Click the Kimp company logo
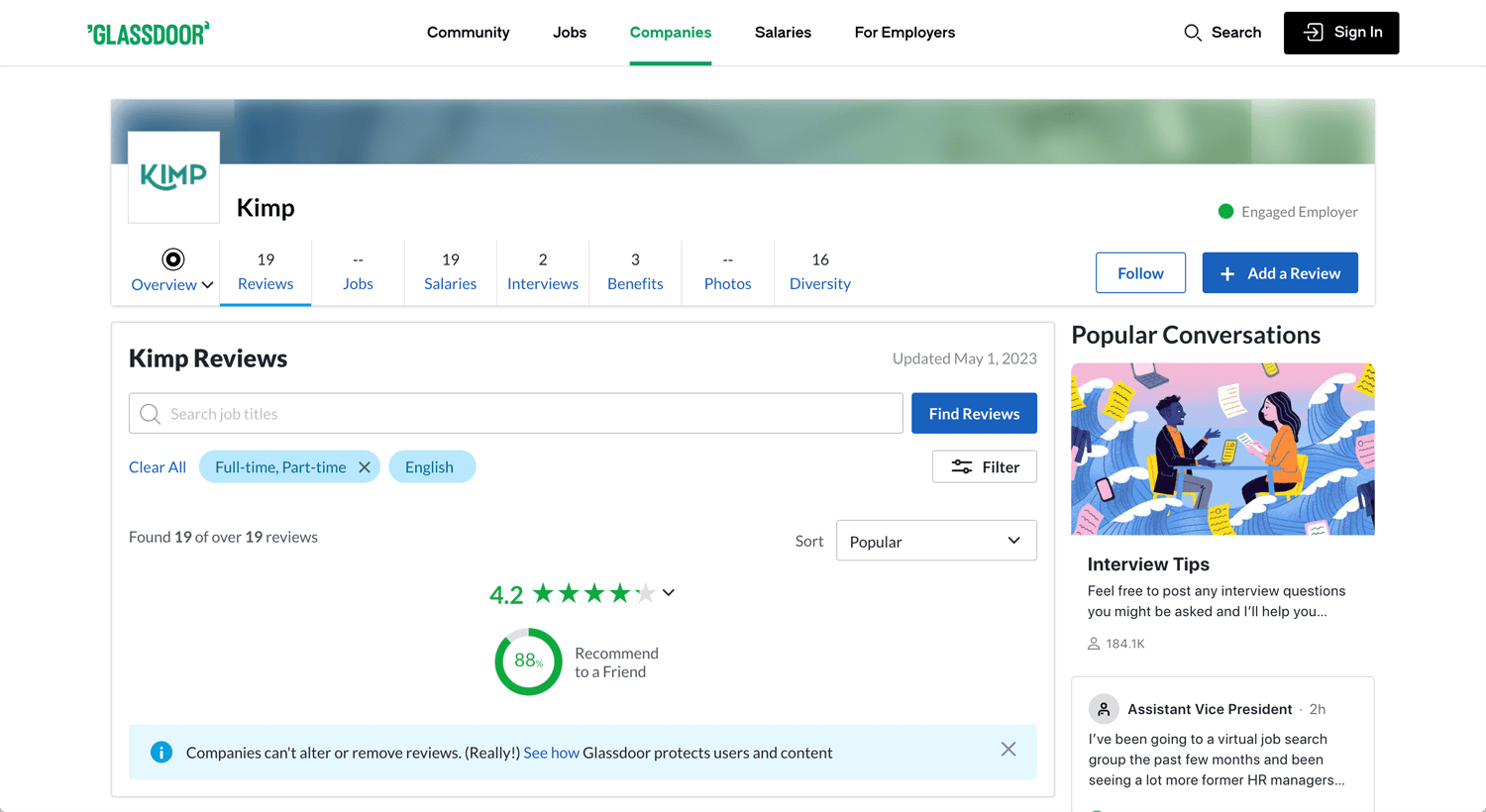 (x=173, y=177)
